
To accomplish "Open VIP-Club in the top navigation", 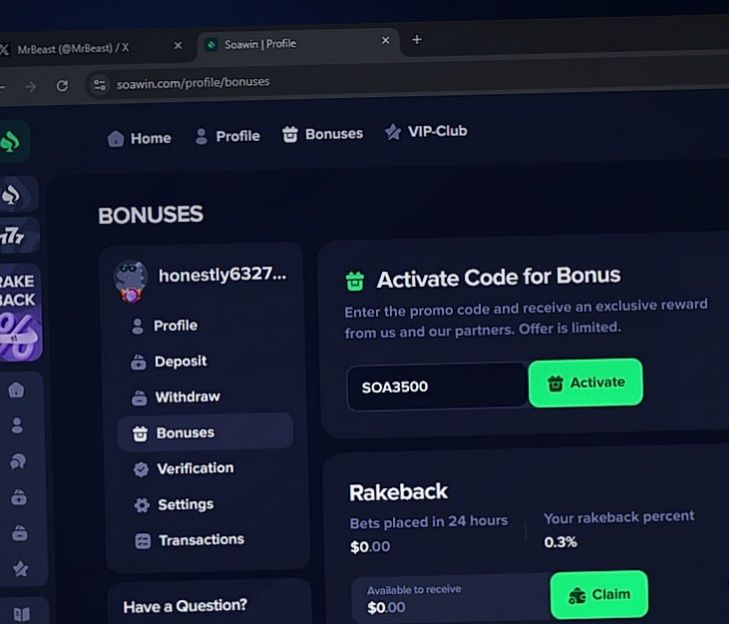I will [x=426, y=132].
